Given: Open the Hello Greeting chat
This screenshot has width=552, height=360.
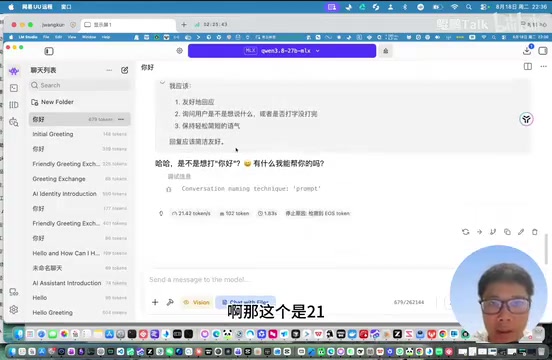Looking at the screenshot, I should pos(80,312).
